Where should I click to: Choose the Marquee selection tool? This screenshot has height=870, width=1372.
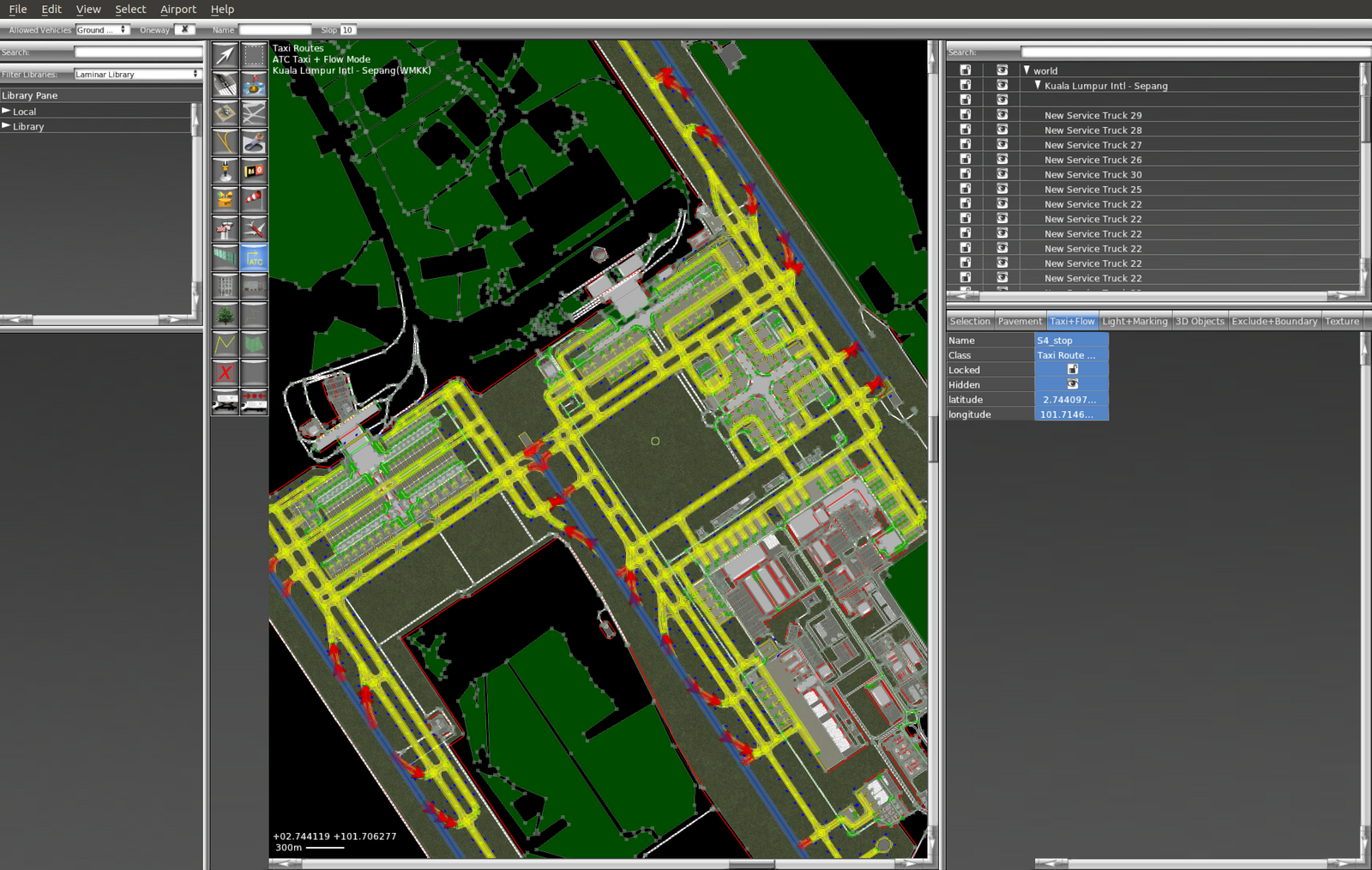pyautogui.click(x=254, y=55)
